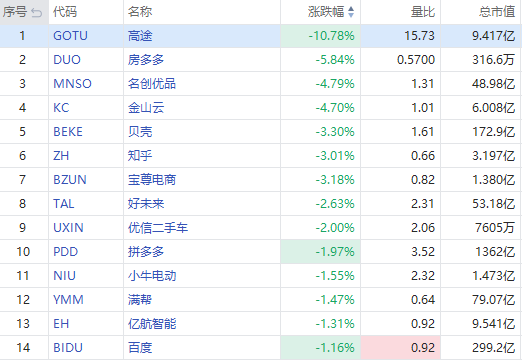Select the YMM ticker code

(x=68, y=300)
